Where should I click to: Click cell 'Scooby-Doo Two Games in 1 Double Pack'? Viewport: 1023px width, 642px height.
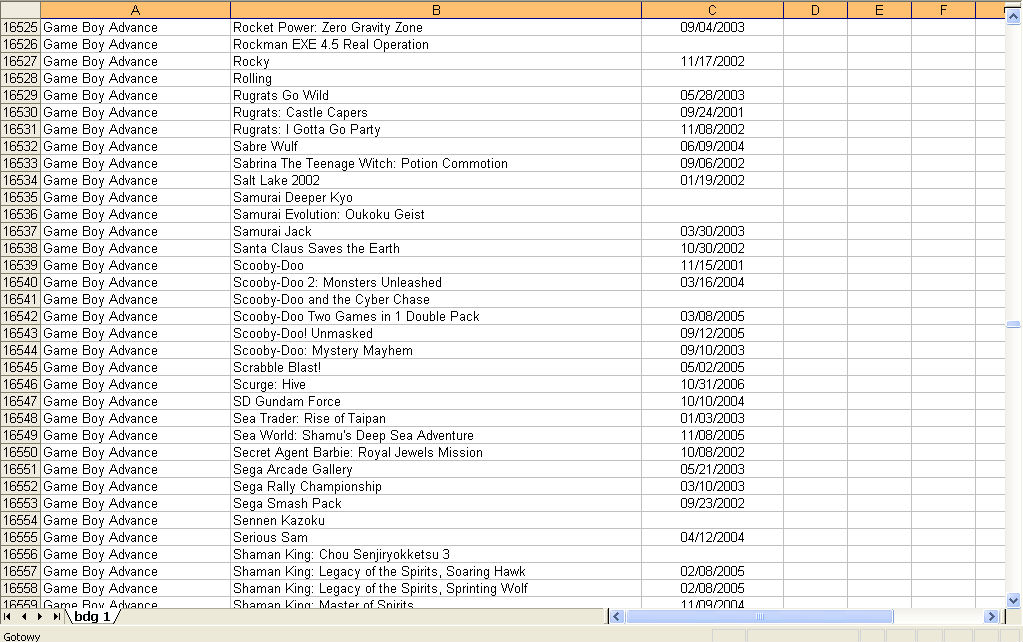coord(436,316)
